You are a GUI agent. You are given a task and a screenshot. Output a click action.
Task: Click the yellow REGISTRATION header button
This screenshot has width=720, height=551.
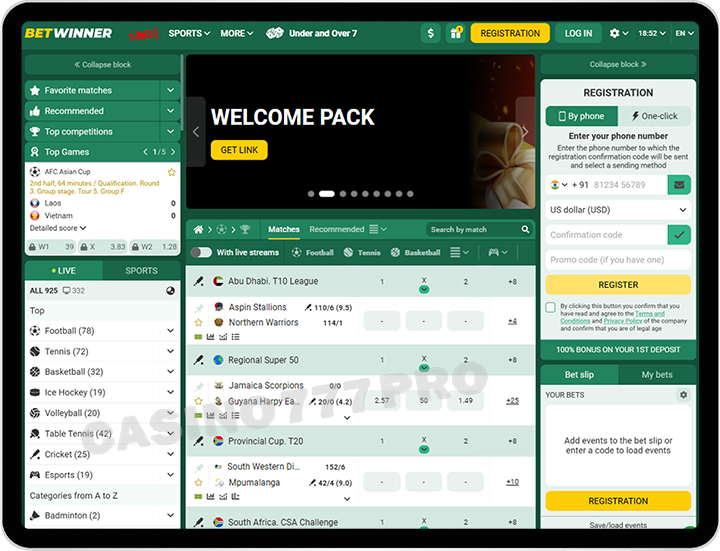coord(510,33)
